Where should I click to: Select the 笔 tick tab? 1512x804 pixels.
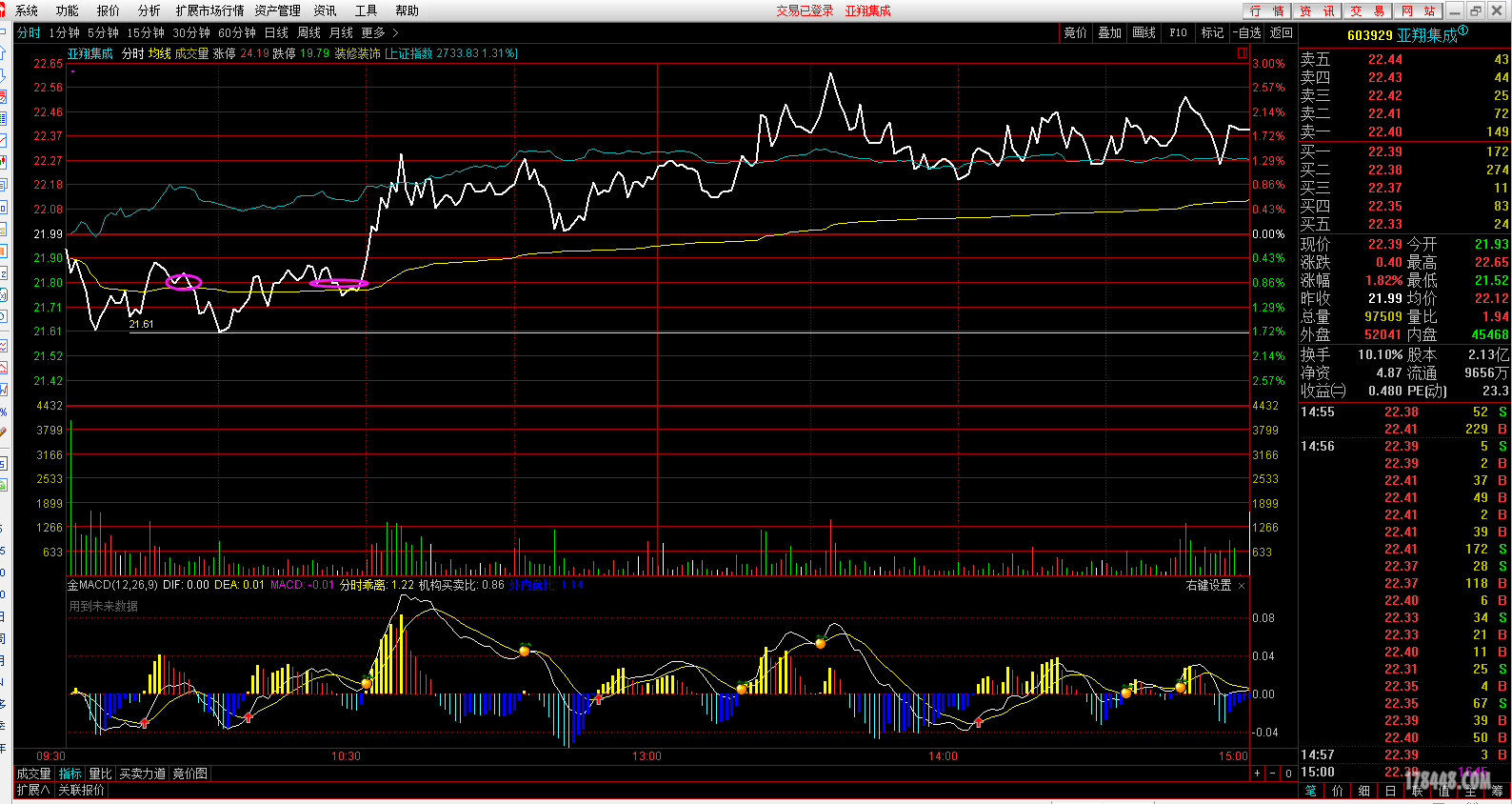point(1311,791)
